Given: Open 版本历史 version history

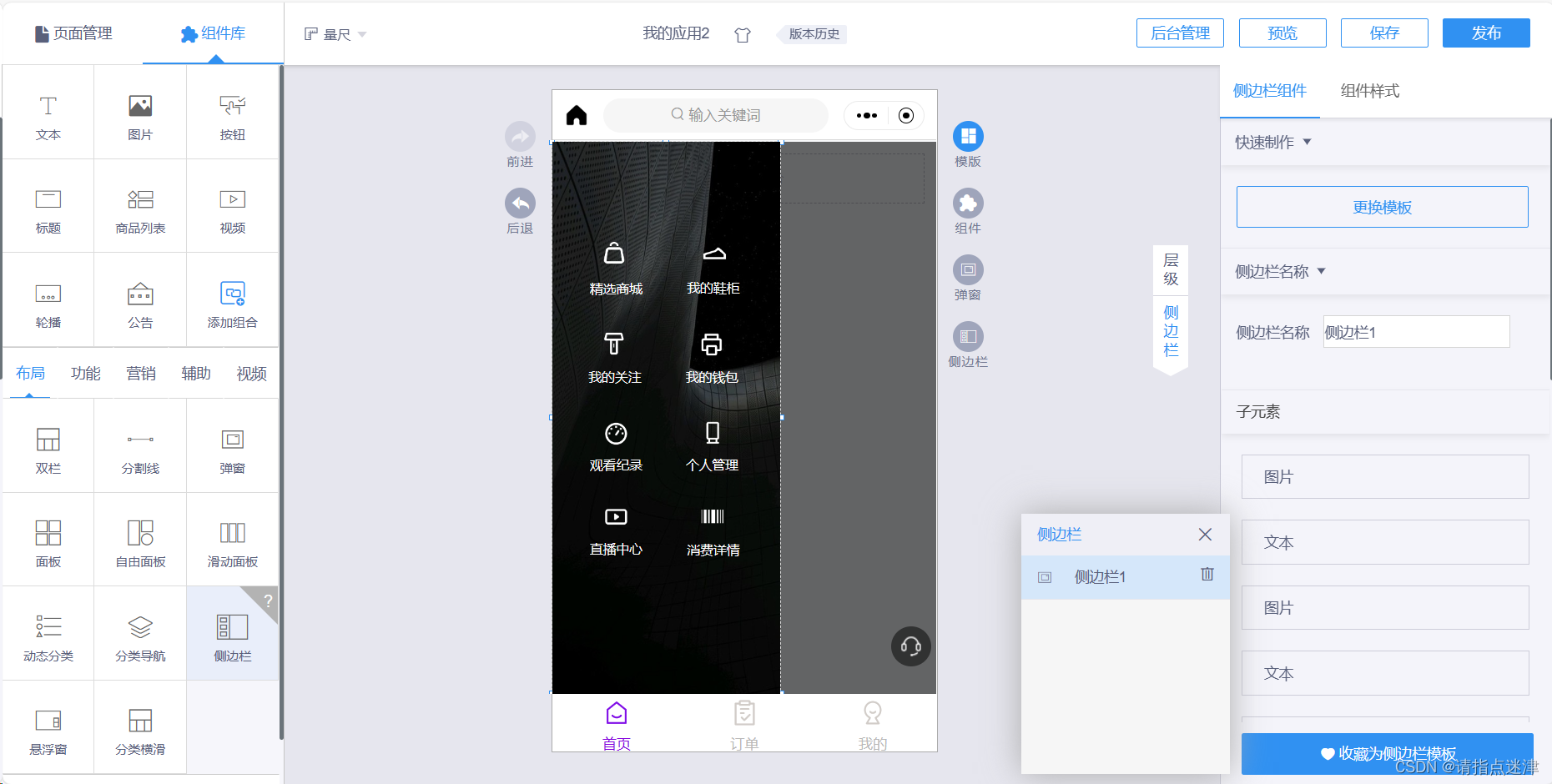Looking at the screenshot, I should click(814, 34).
